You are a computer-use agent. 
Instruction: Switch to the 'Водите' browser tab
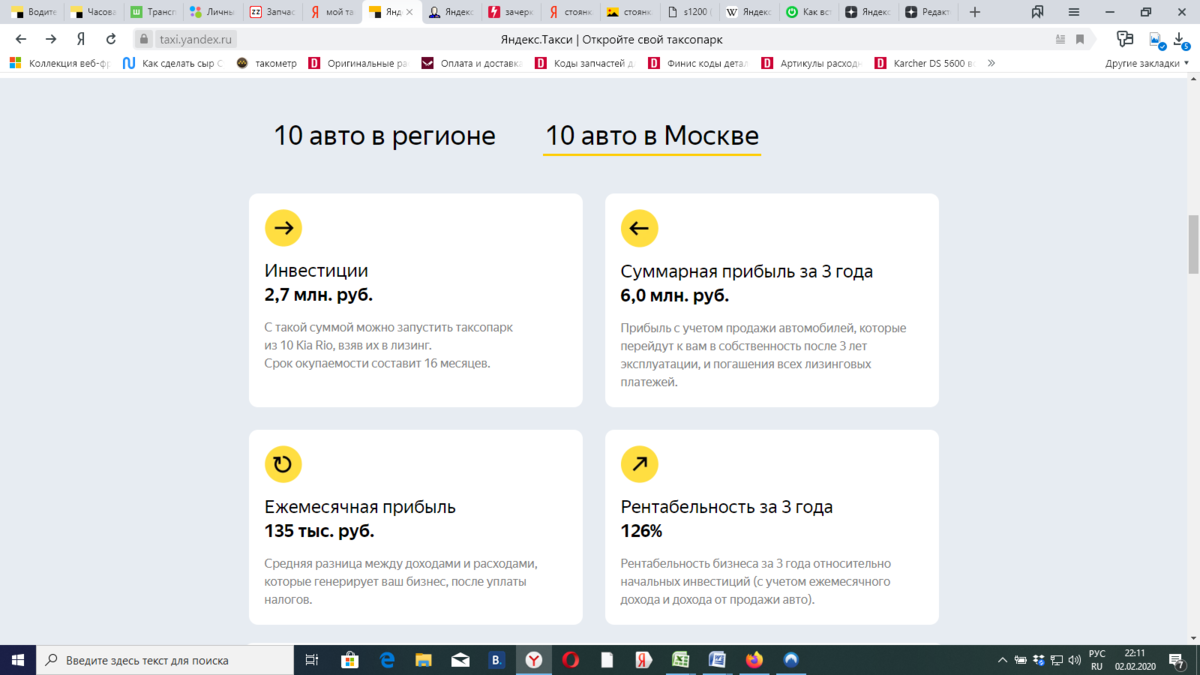(34, 12)
